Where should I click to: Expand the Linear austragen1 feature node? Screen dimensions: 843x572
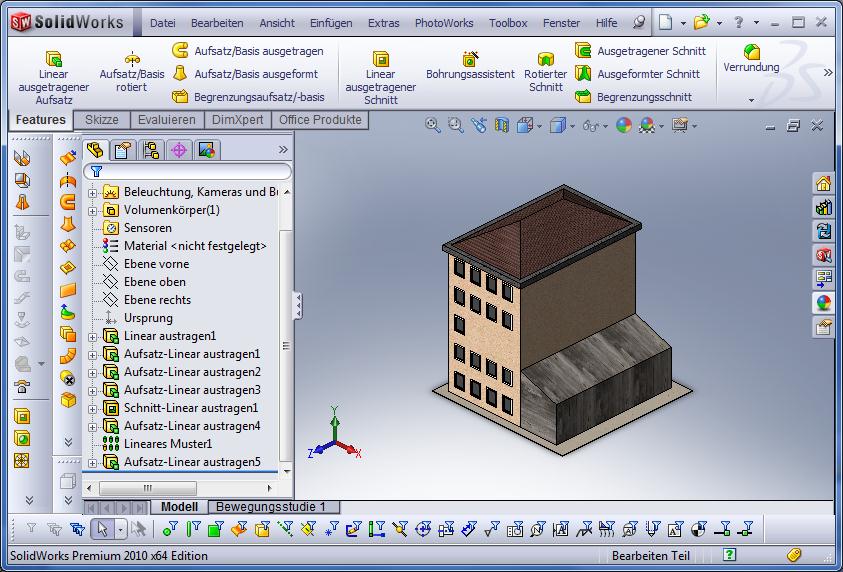pos(93,336)
